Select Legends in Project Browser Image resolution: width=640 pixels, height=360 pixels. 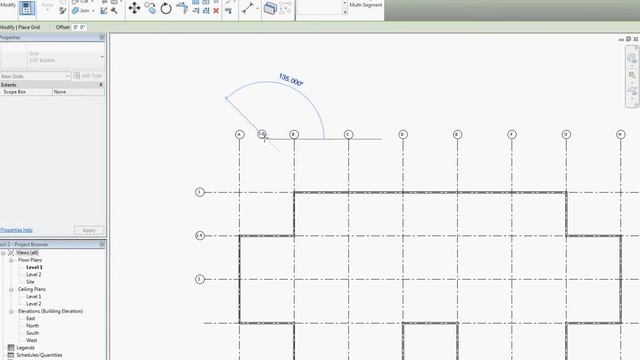(25, 348)
